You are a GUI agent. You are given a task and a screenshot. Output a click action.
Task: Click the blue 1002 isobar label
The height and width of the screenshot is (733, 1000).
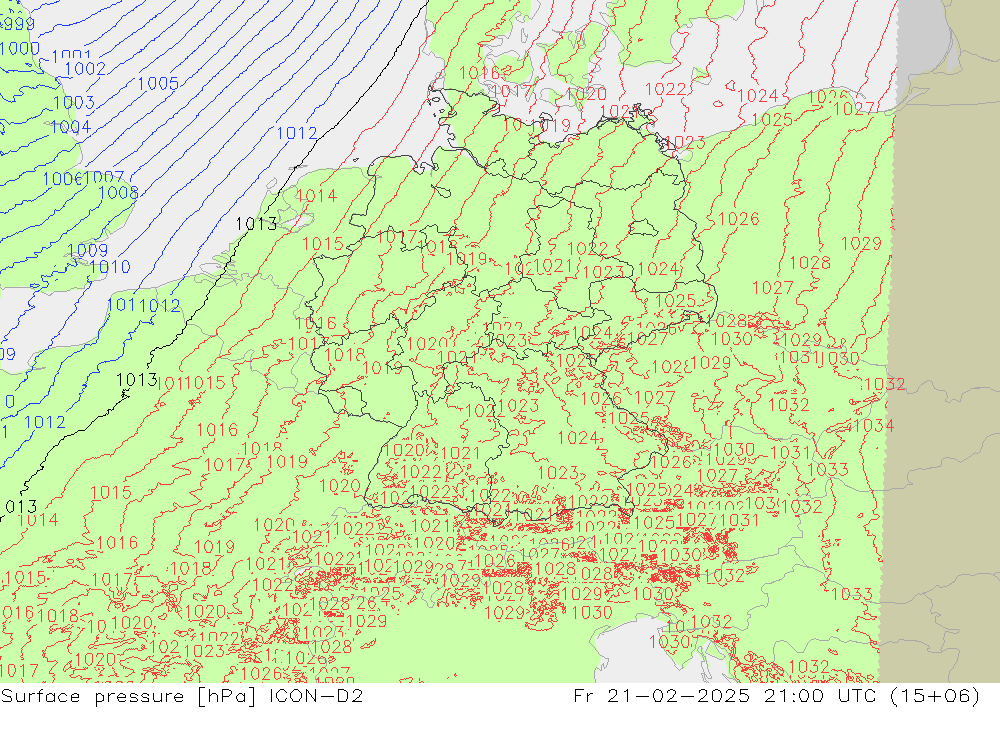[85, 68]
